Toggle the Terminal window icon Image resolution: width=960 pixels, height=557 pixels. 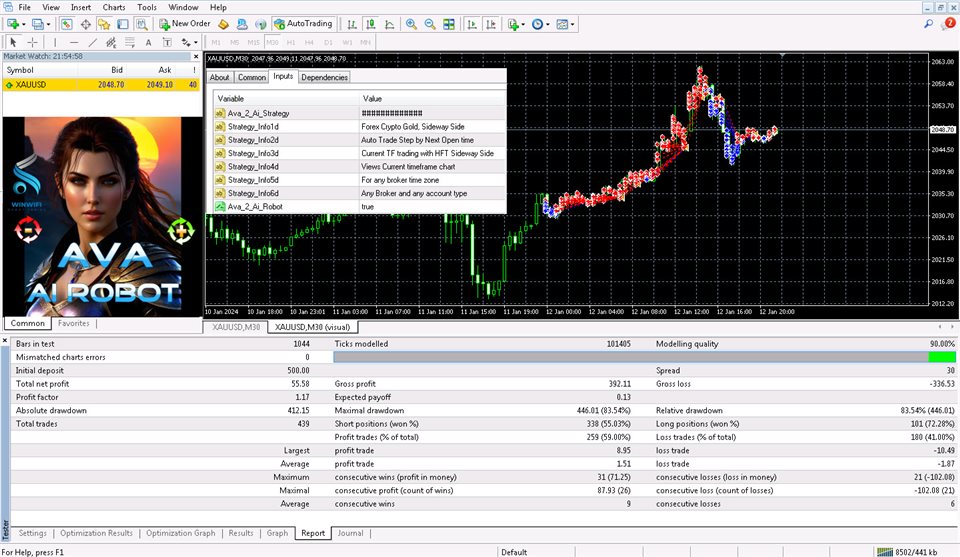(x=123, y=24)
